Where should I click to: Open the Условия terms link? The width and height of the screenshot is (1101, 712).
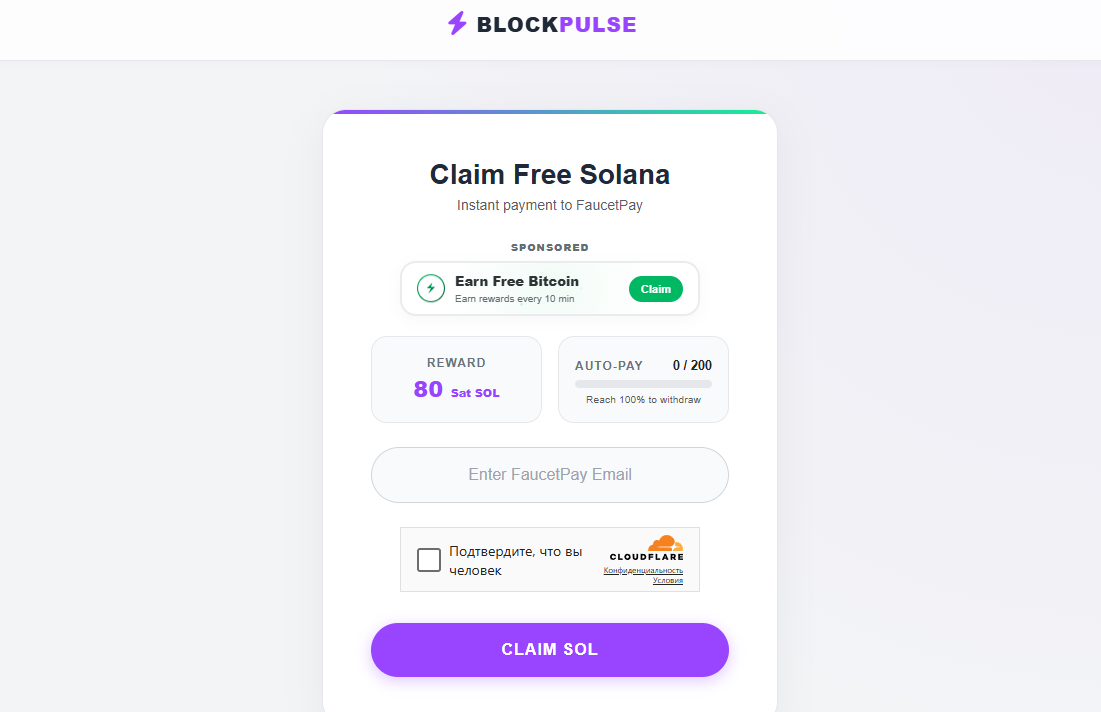[x=668, y=580]
